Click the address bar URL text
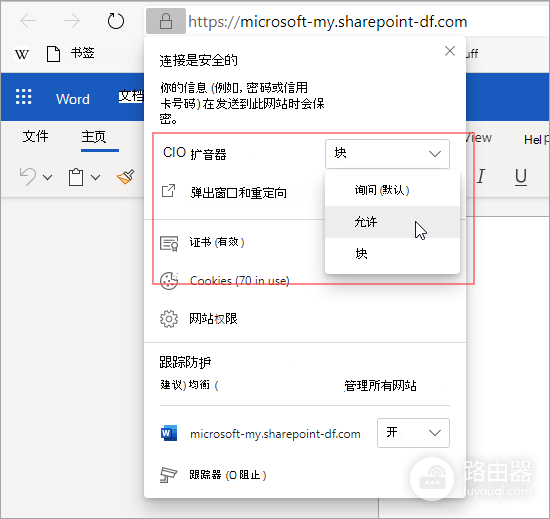The width and height of the screenshot is (550, 519). [328, 22]
